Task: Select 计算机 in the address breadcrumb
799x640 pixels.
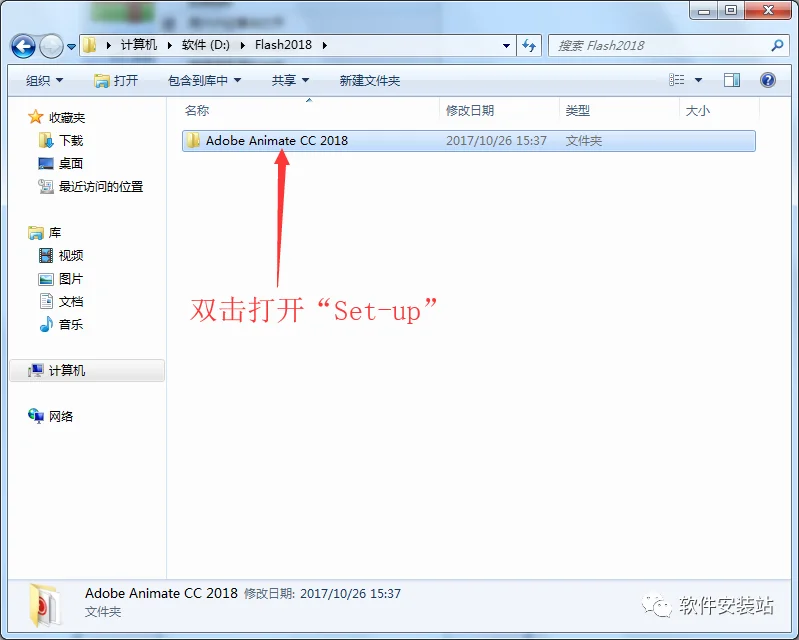Action: click(139, 45)
